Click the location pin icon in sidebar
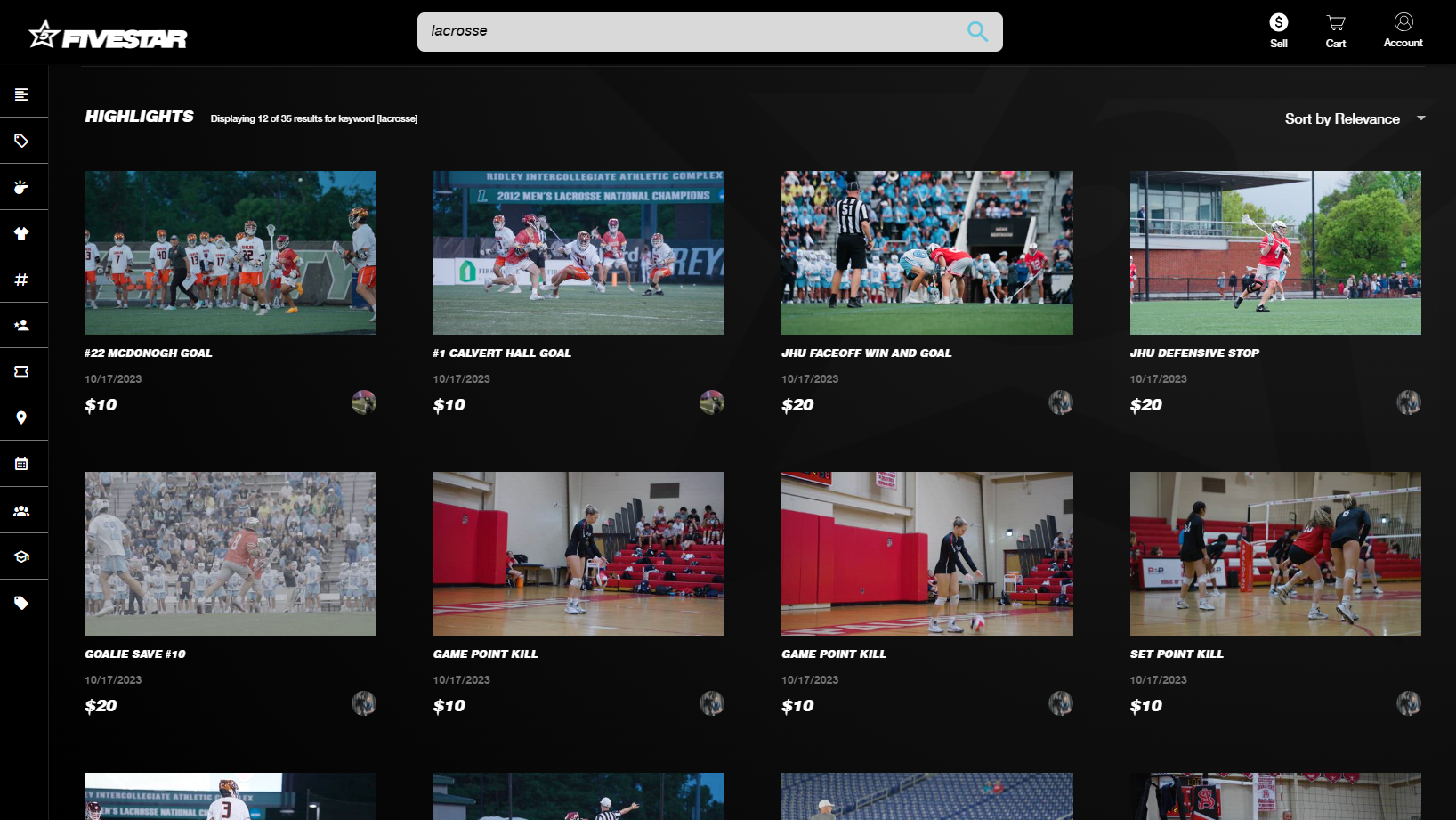This screenshot has height=820, width=1456. coord(21,418)
